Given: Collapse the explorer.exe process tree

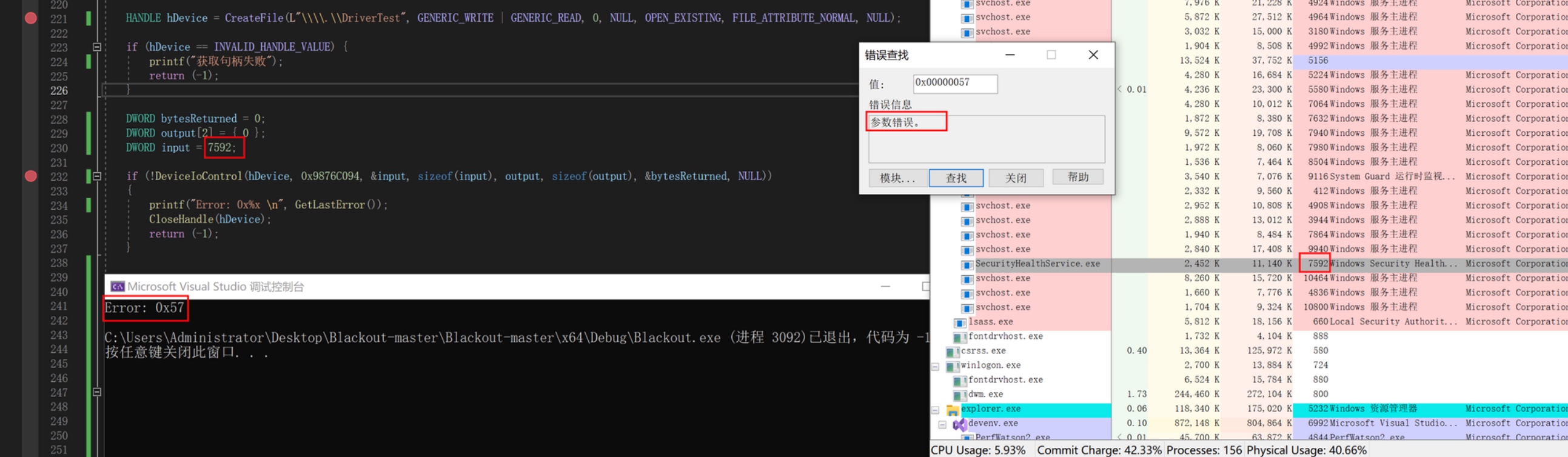Looking at the screenshot, I should (x=936, y=410).
